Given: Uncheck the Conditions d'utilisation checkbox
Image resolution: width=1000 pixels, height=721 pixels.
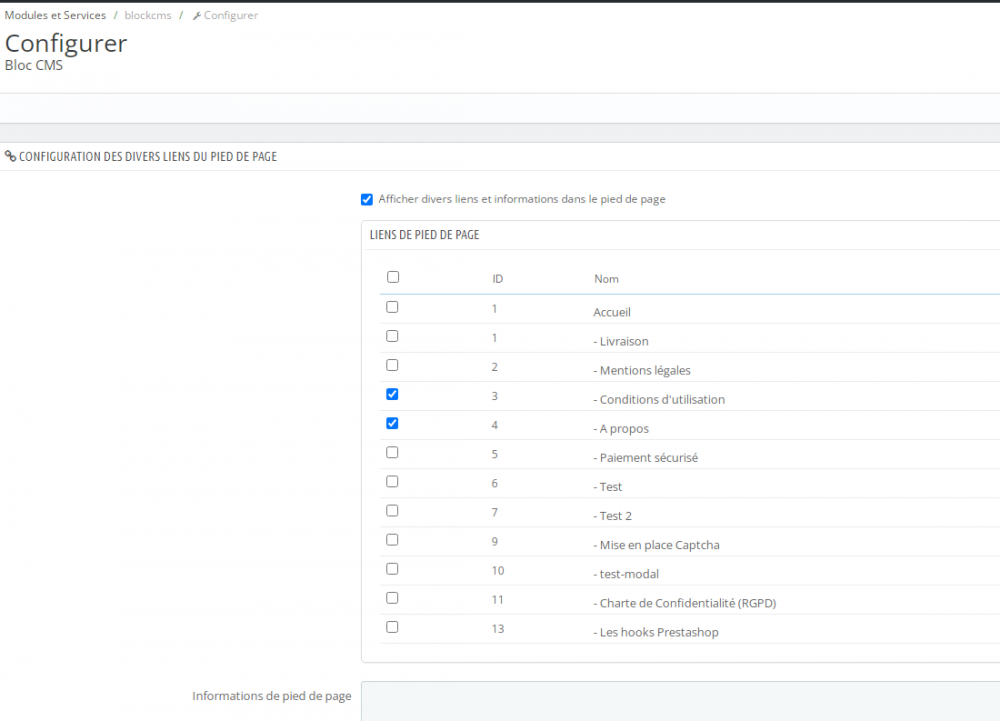Looking at the screenshot, I should click(392, 394).
